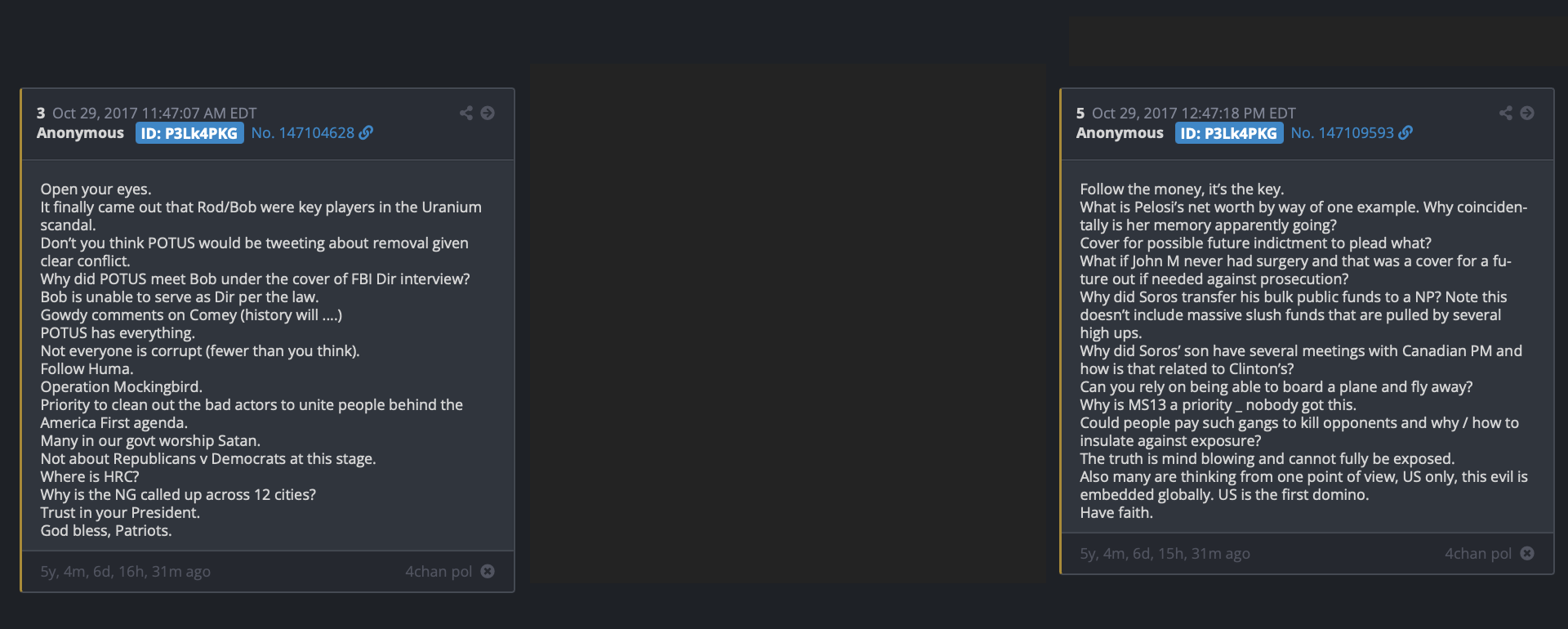Click 'Gowdy comments on Comey' line

[x=191, y=314]
